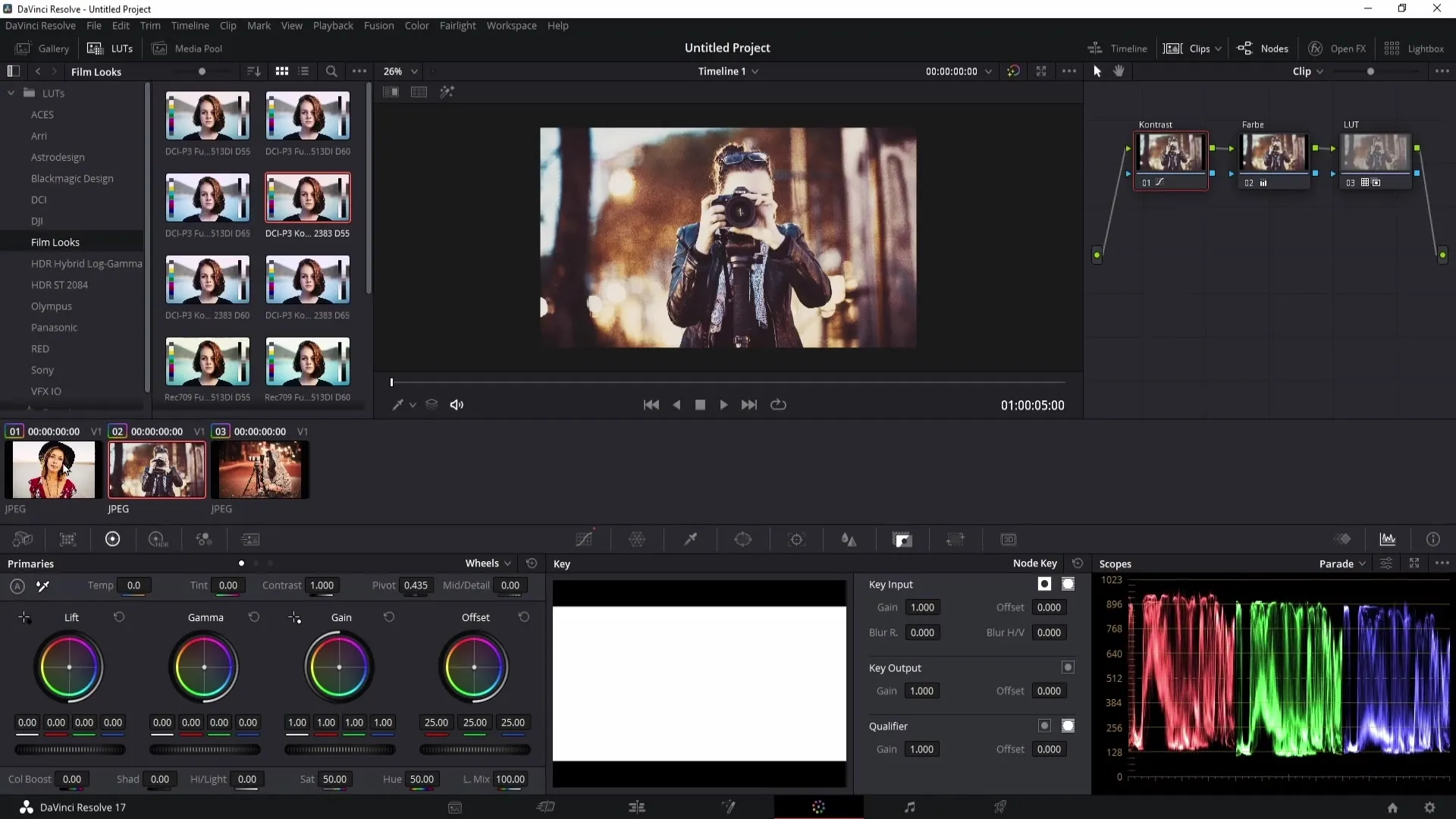This screenshot has width=1456, height=819.
Task: Click the Gain master wheel slider
Action: click(340, 749)
